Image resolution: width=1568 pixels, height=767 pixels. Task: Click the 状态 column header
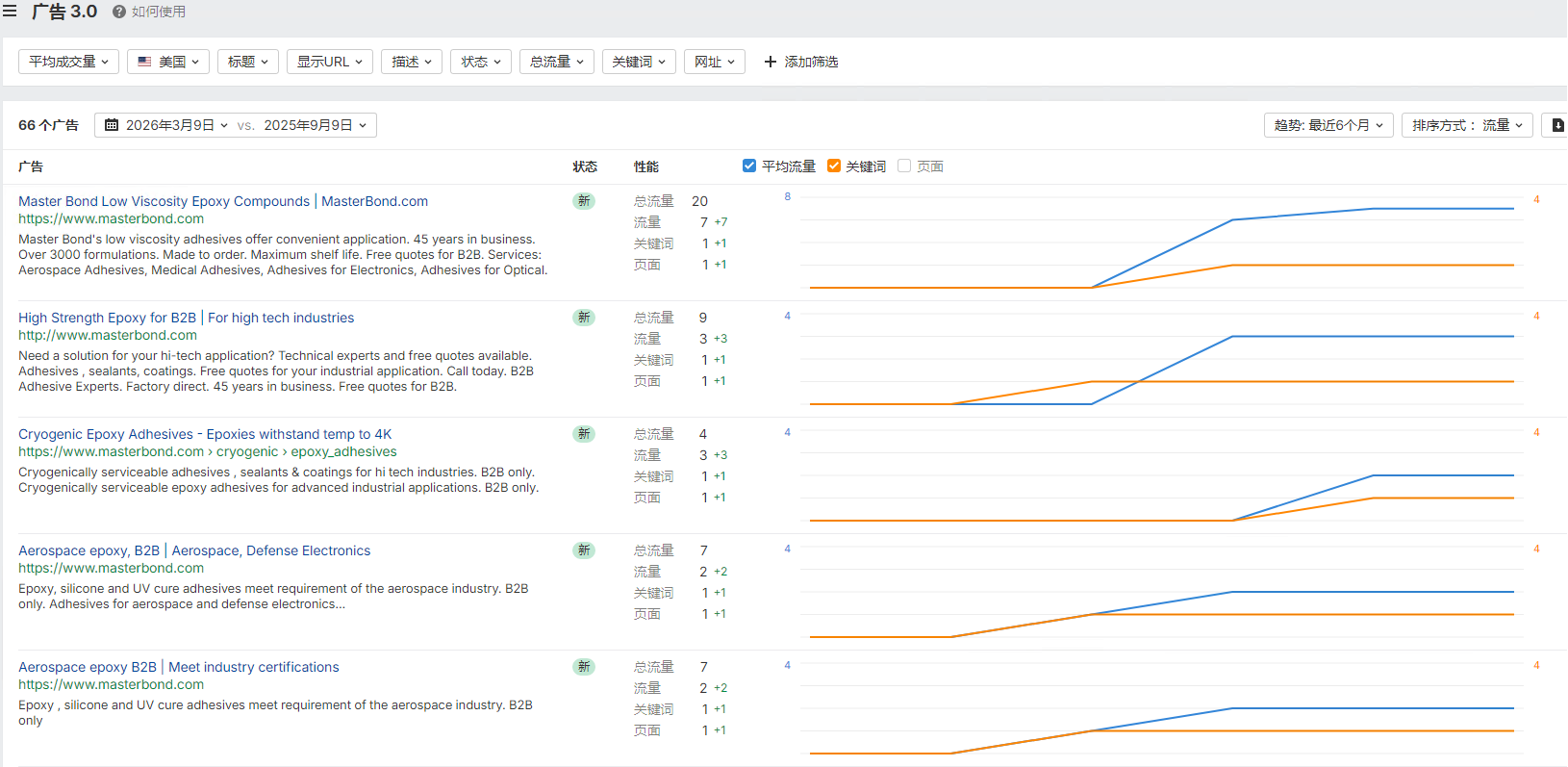pos(585,166)
